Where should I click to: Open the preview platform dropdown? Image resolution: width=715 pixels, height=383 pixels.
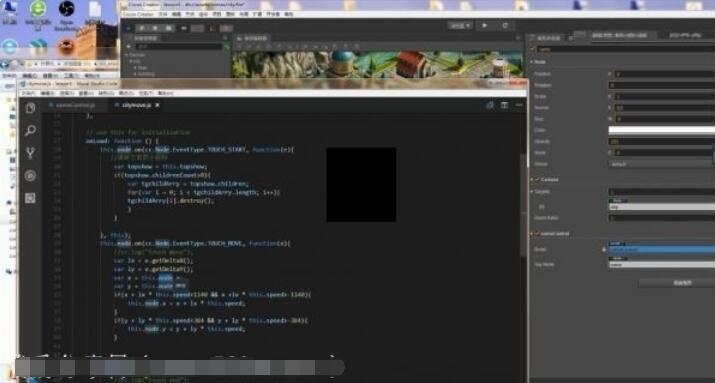tap(460, 26)
